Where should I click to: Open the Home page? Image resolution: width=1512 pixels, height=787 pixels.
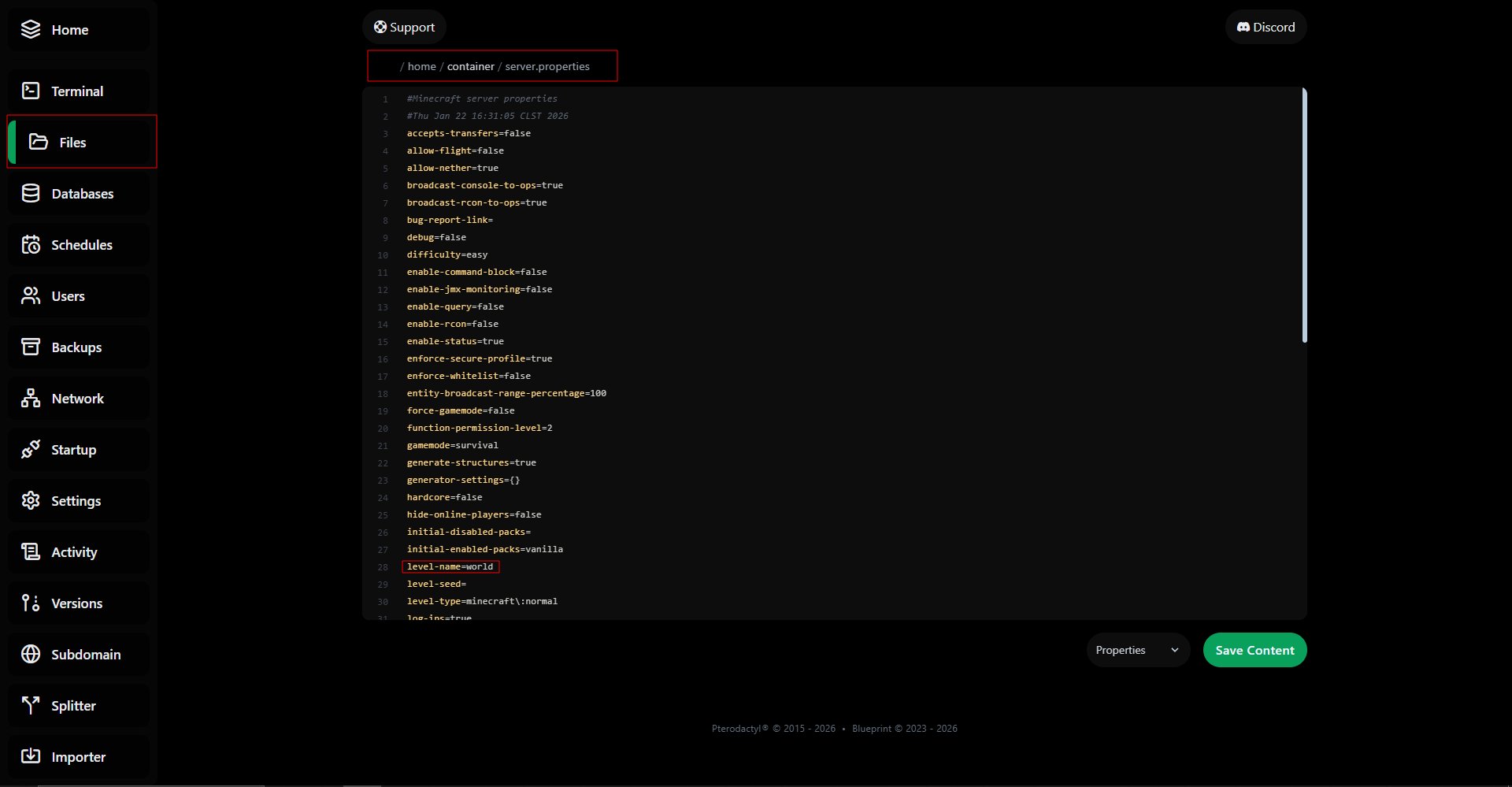79,30
